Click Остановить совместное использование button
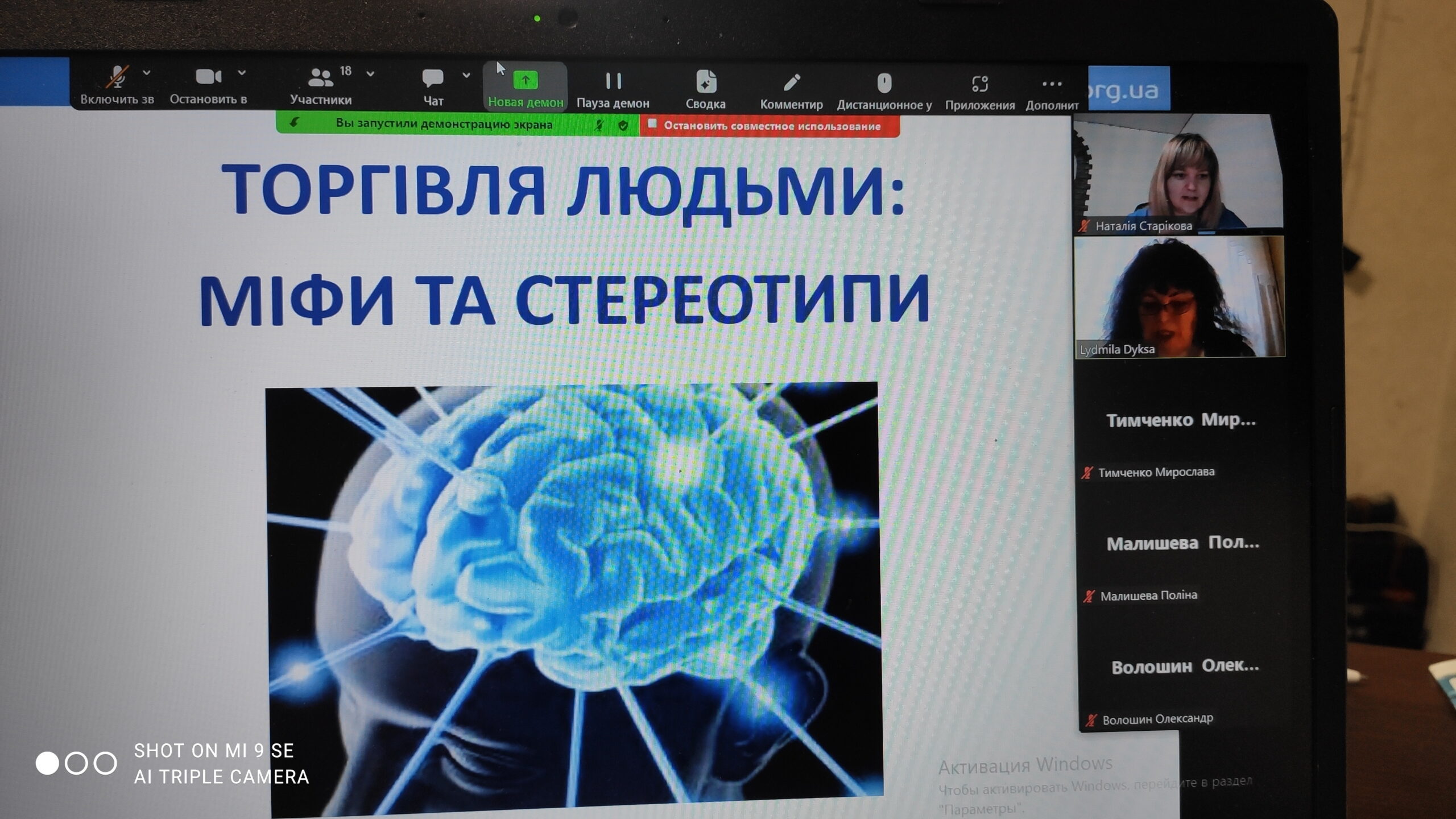This screenshot has height=819, width=1456. (x=771, y=126)
